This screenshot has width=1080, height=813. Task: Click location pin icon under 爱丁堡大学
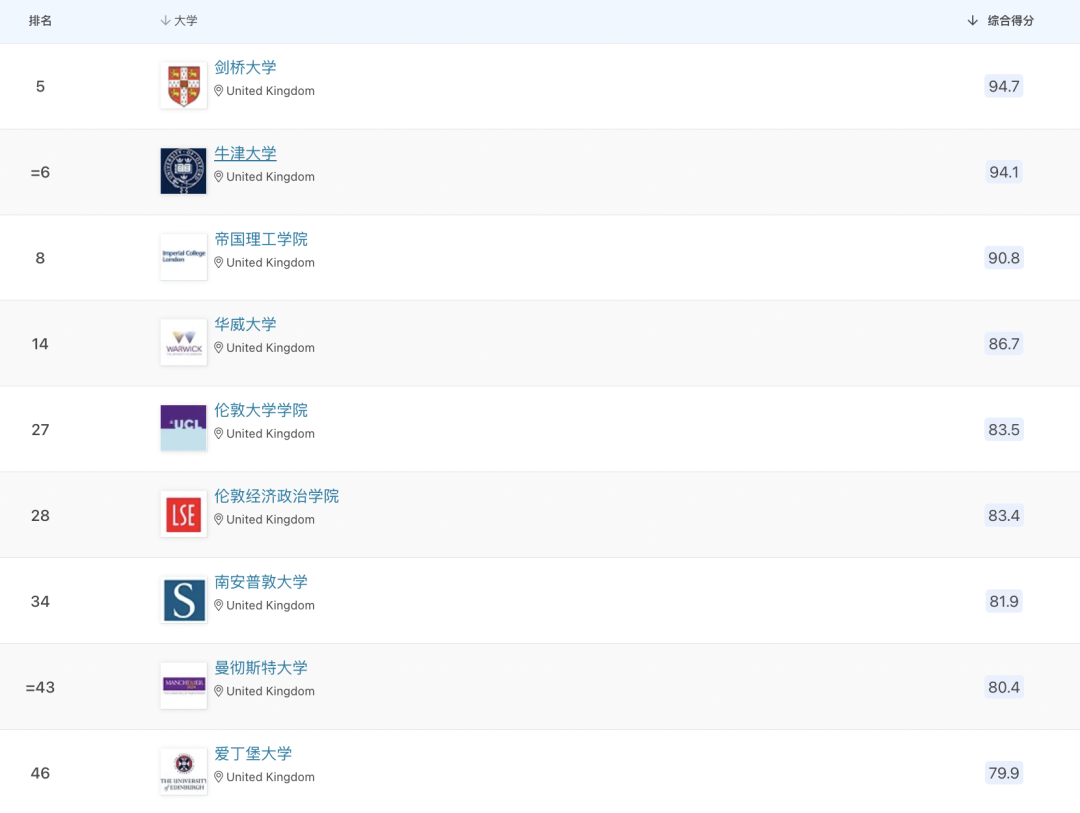218,776
